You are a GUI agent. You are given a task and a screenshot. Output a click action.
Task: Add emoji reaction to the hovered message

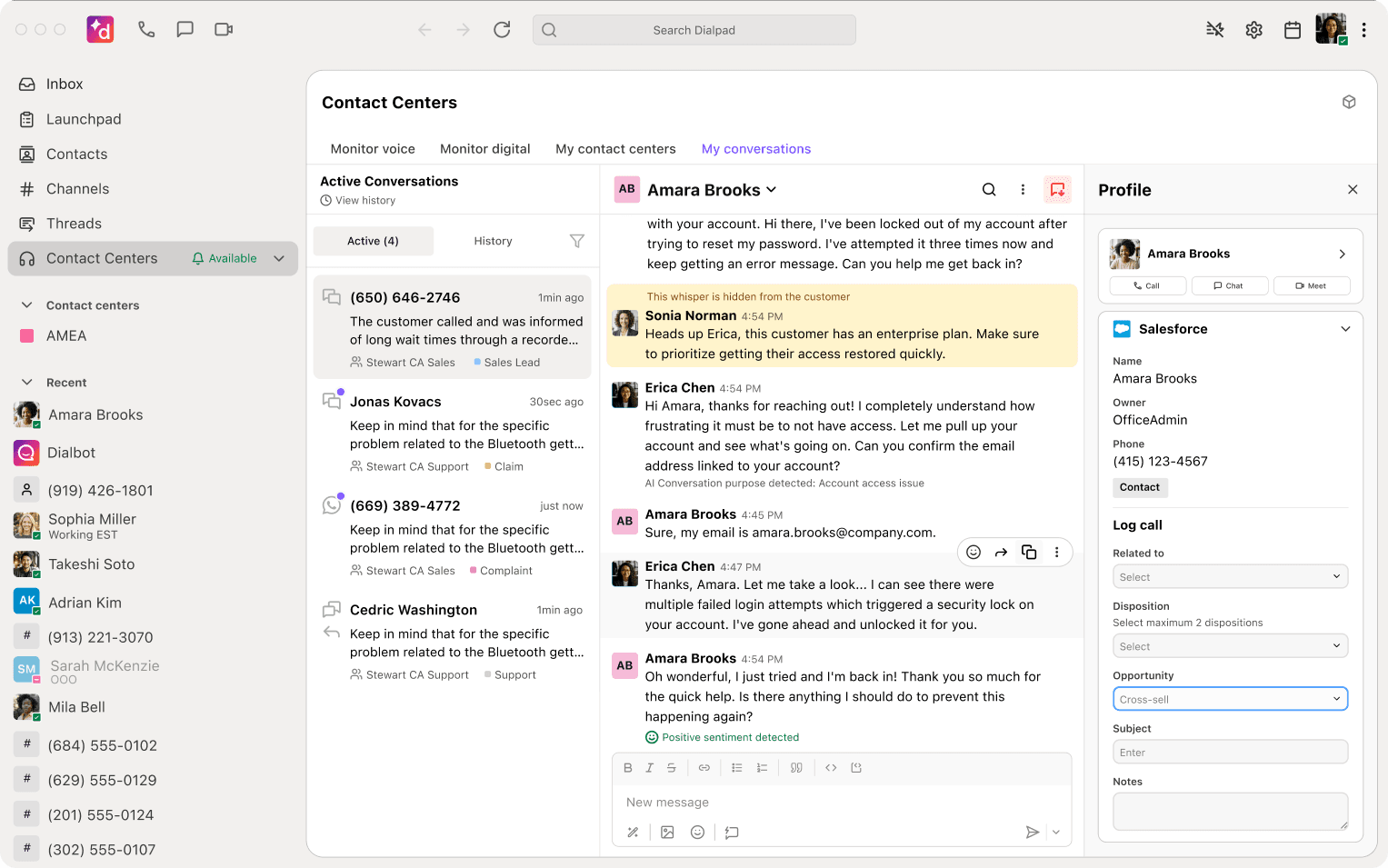[974, 553]
